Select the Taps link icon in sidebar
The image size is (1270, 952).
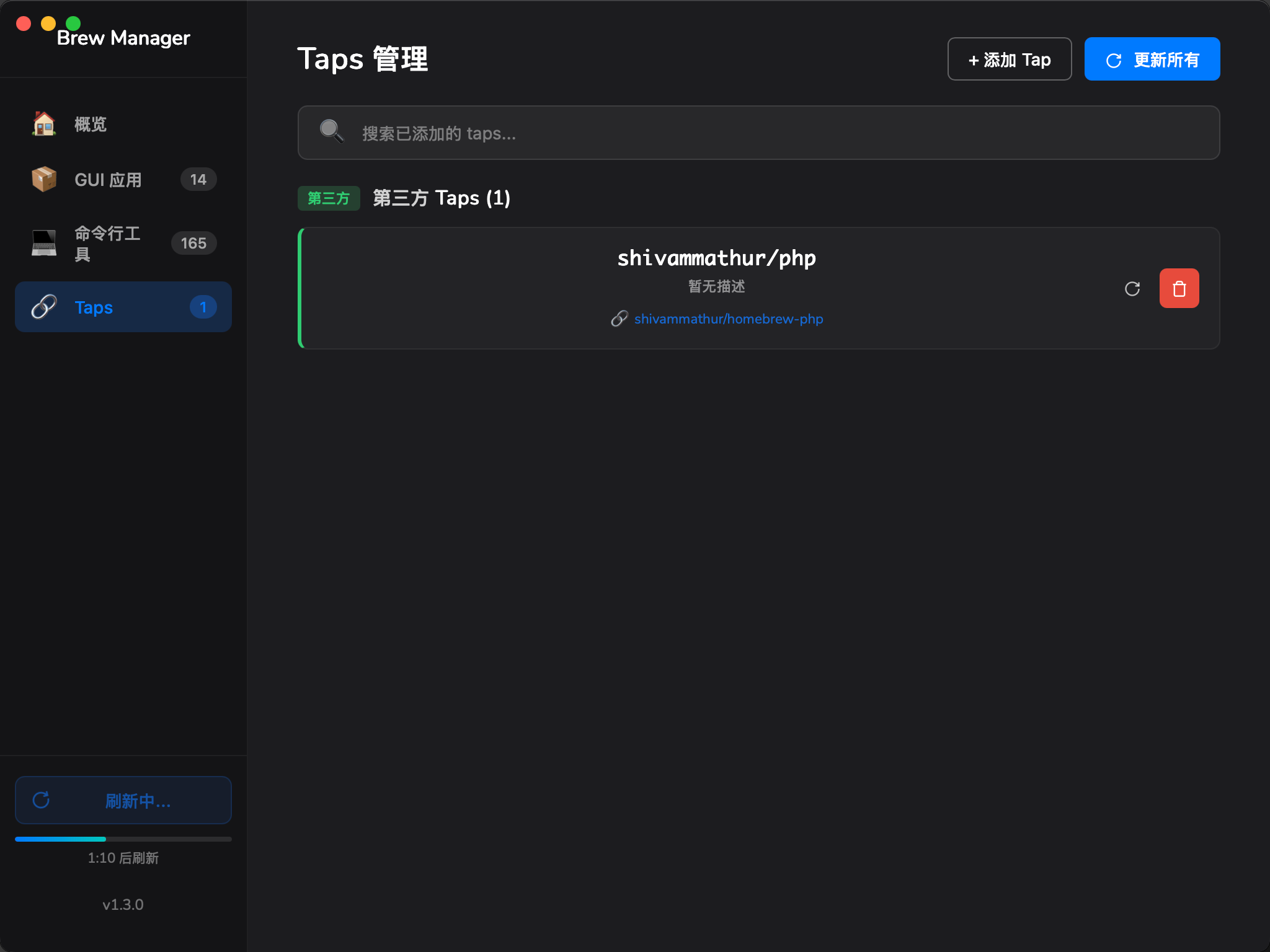(x=43, y=307)
